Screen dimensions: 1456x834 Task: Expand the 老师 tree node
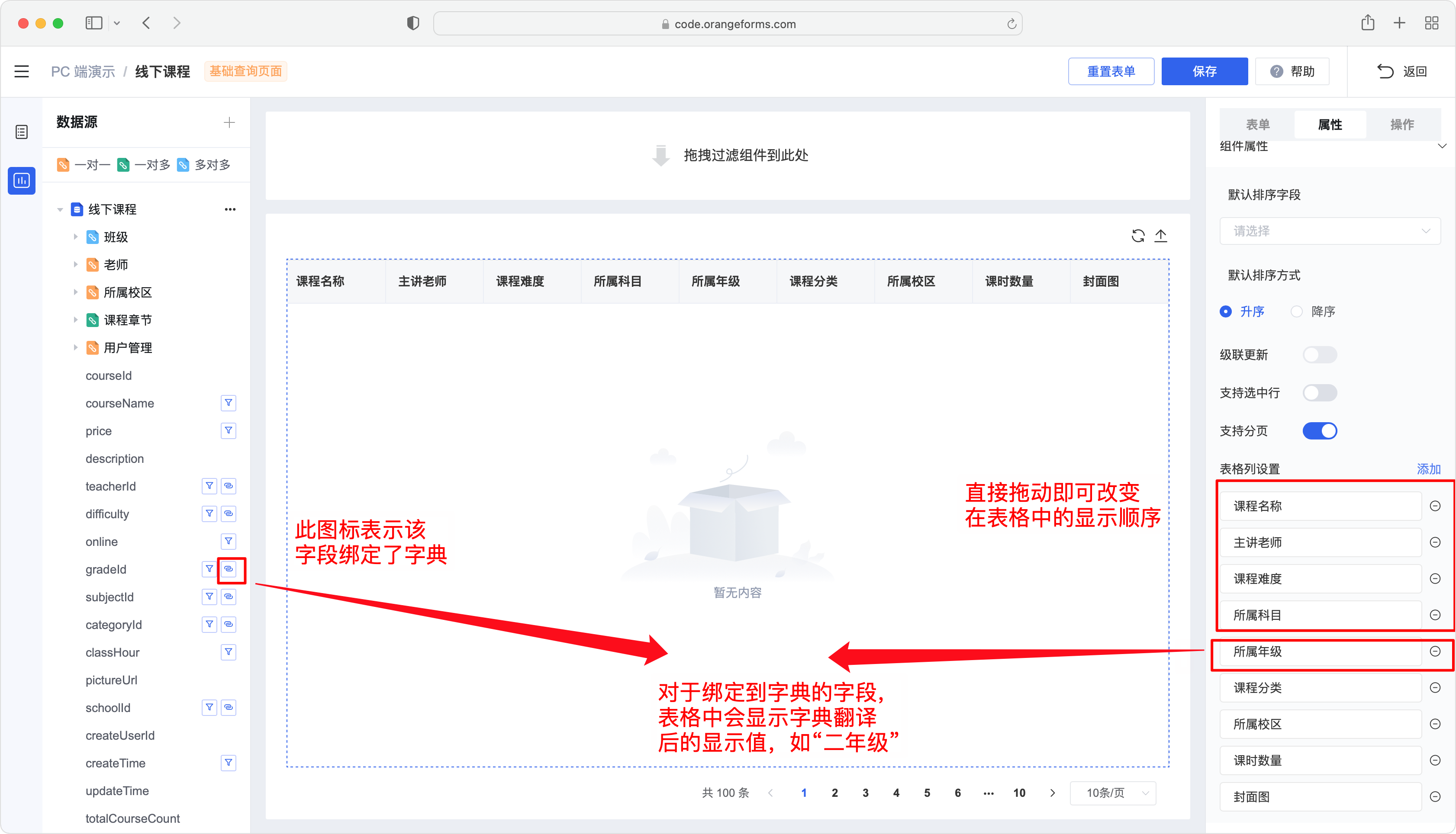pos(75,265)
